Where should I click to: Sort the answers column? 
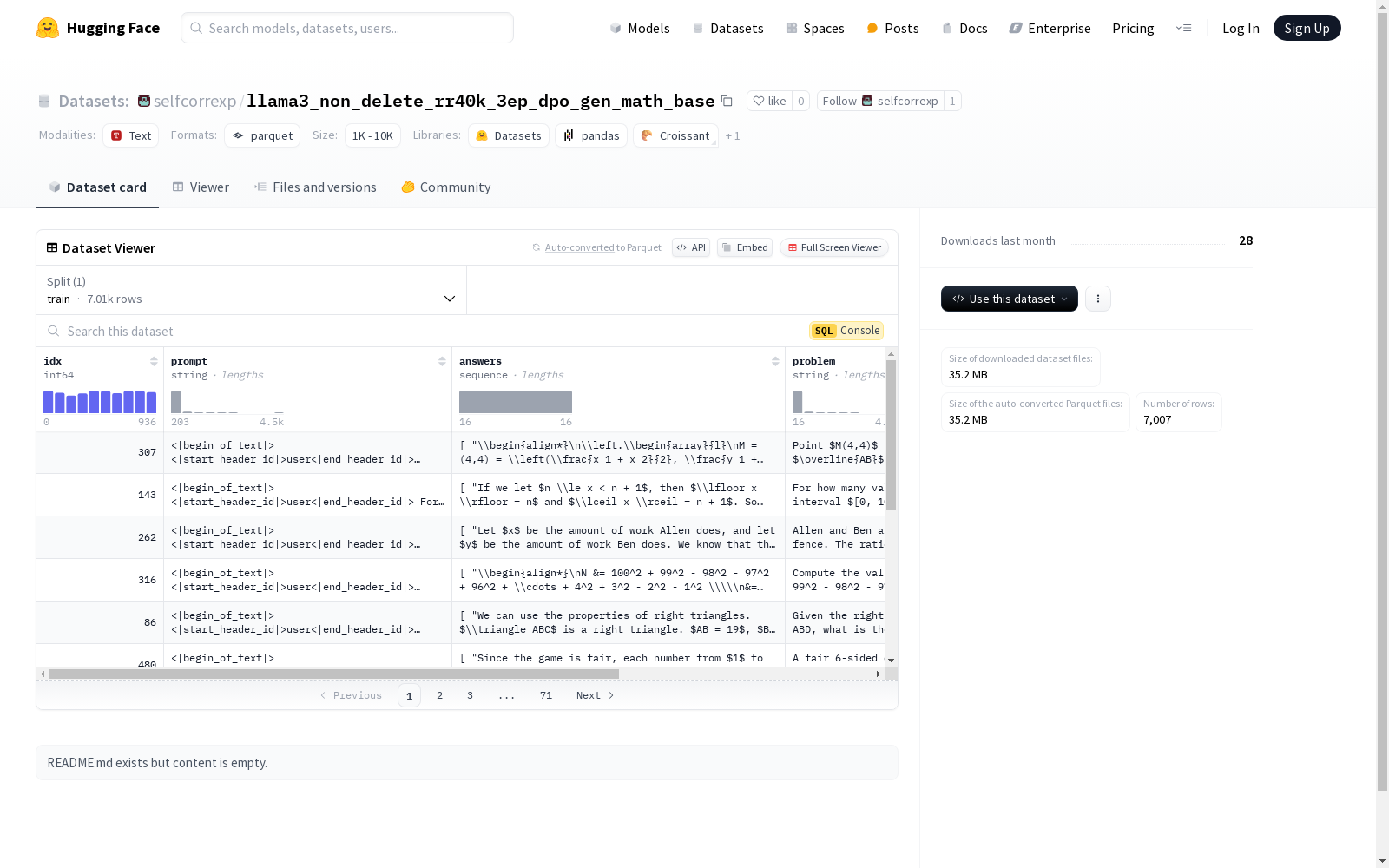click(775, 361)
